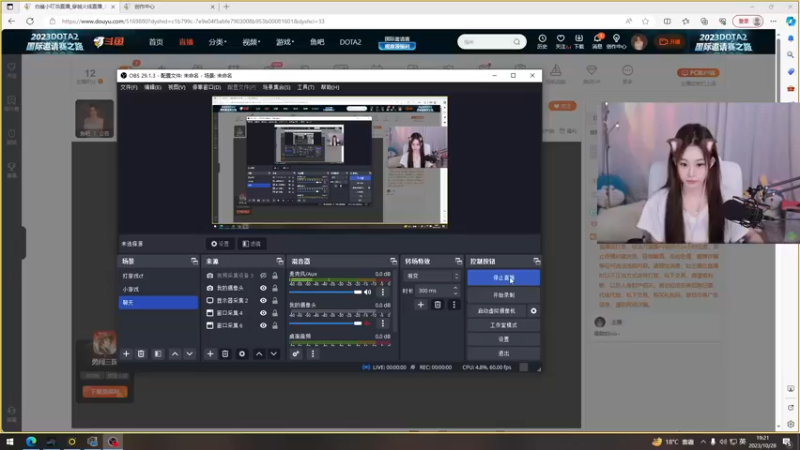Select the 小游戏 scene
The width and height of the screenshot is (800, 450).
click(158, 289)
